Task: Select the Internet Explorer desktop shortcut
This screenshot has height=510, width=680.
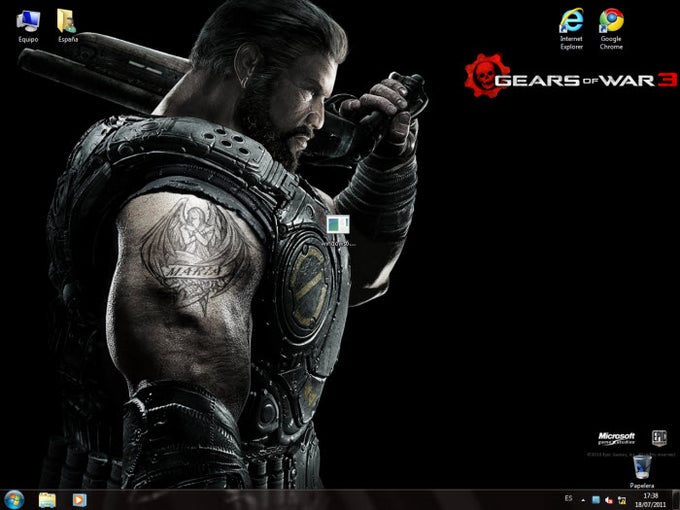Action: [x=571, y=29]
